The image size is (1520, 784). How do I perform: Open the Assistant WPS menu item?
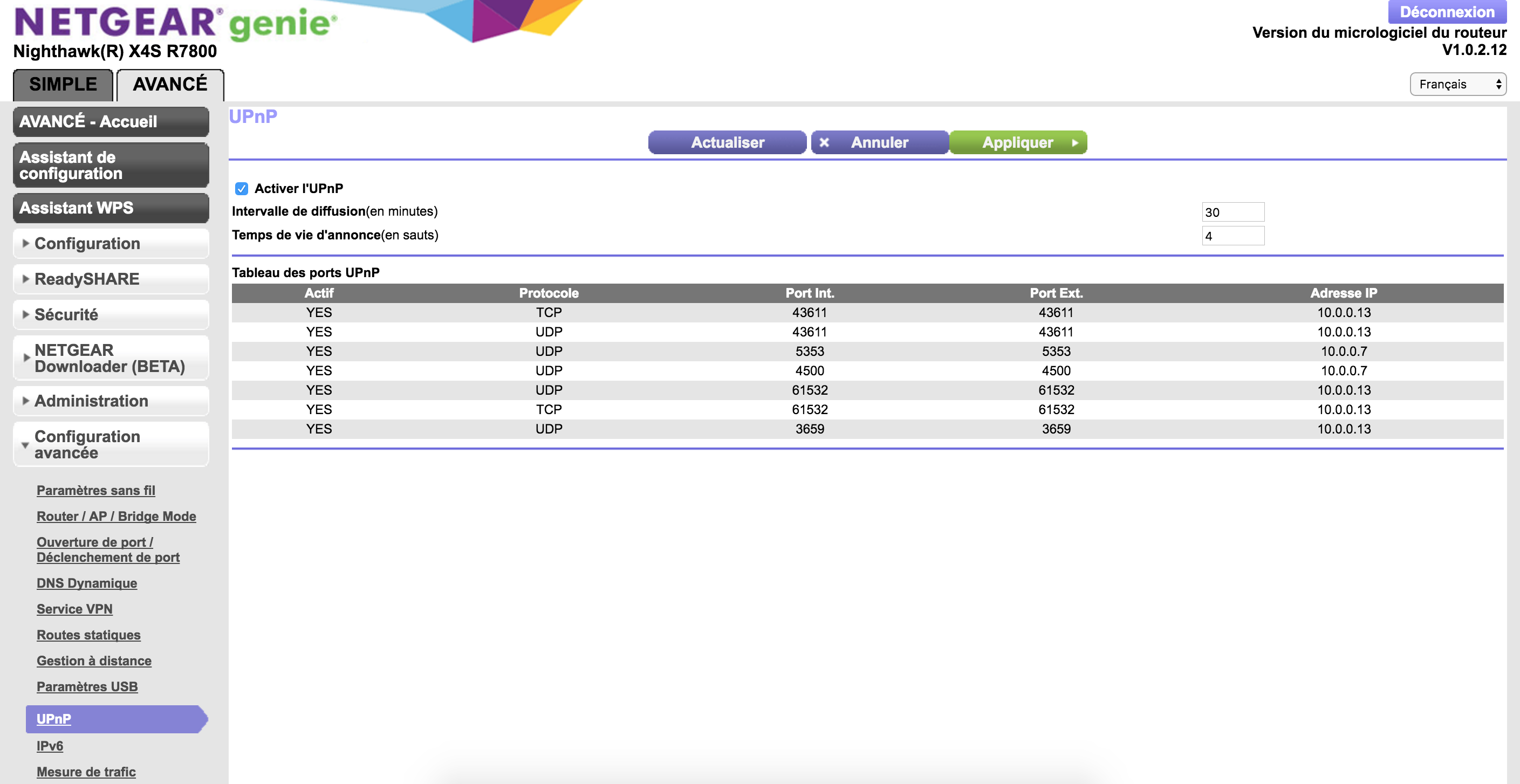click(111, 208)
